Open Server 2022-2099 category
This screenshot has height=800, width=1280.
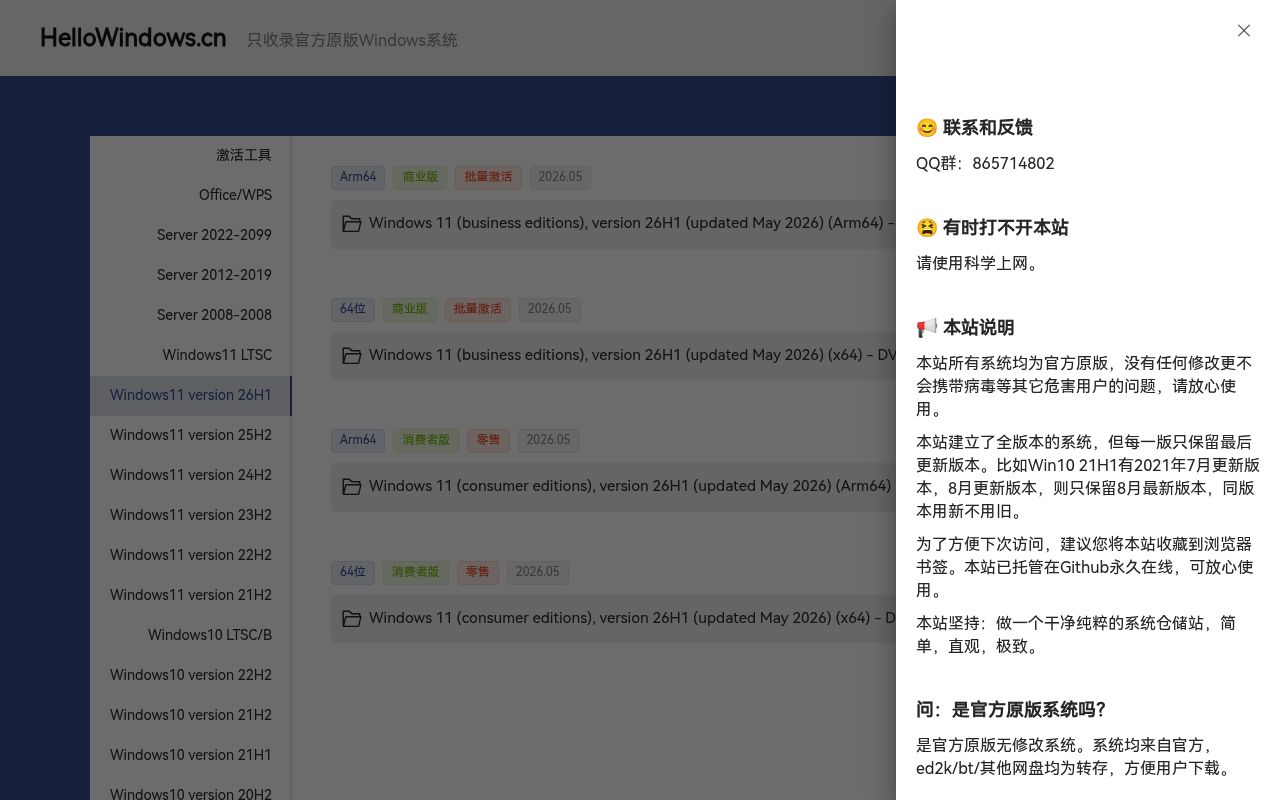point(191,235)
